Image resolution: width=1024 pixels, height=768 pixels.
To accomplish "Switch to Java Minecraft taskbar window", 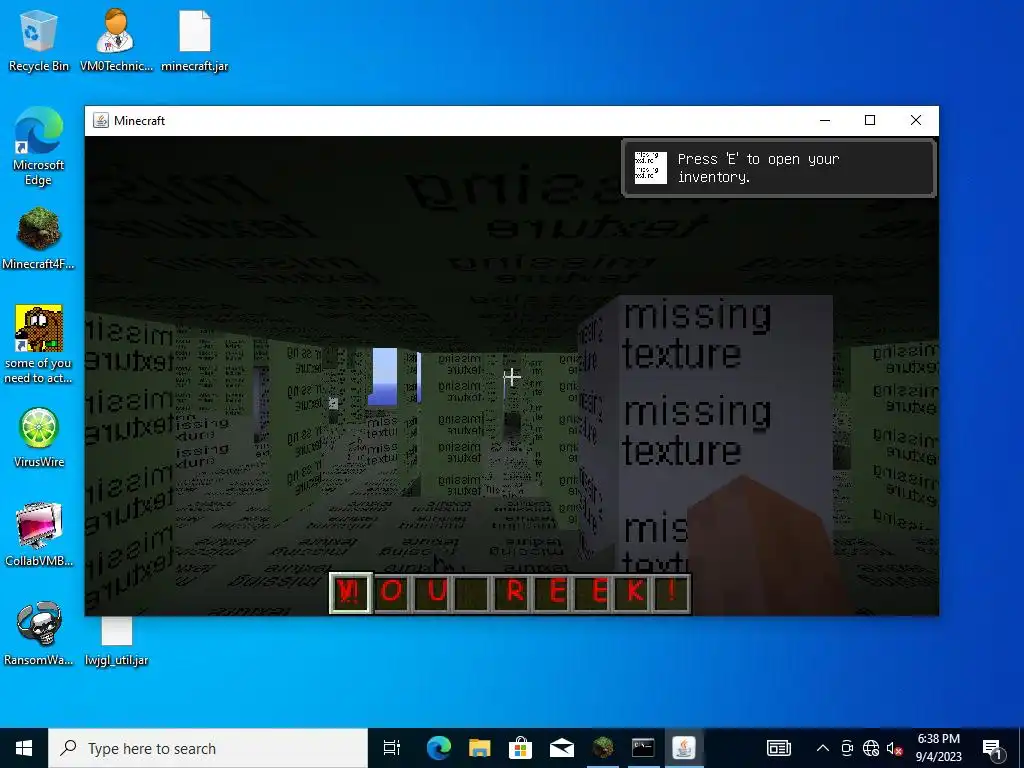I will [684, 748].
